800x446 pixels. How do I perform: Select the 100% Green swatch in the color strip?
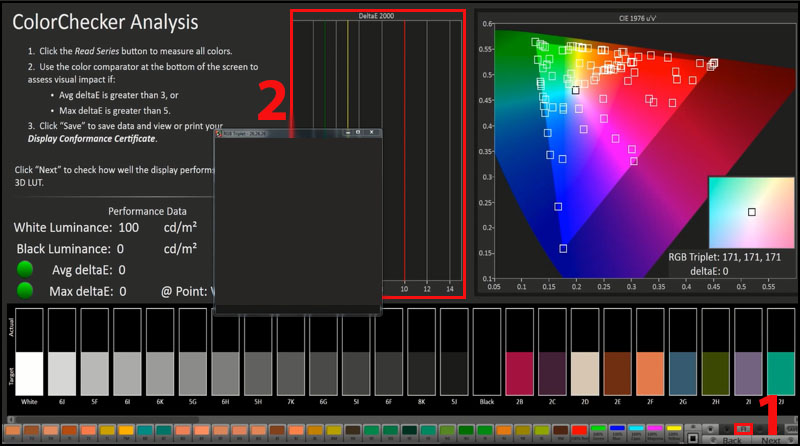(598, 432)
